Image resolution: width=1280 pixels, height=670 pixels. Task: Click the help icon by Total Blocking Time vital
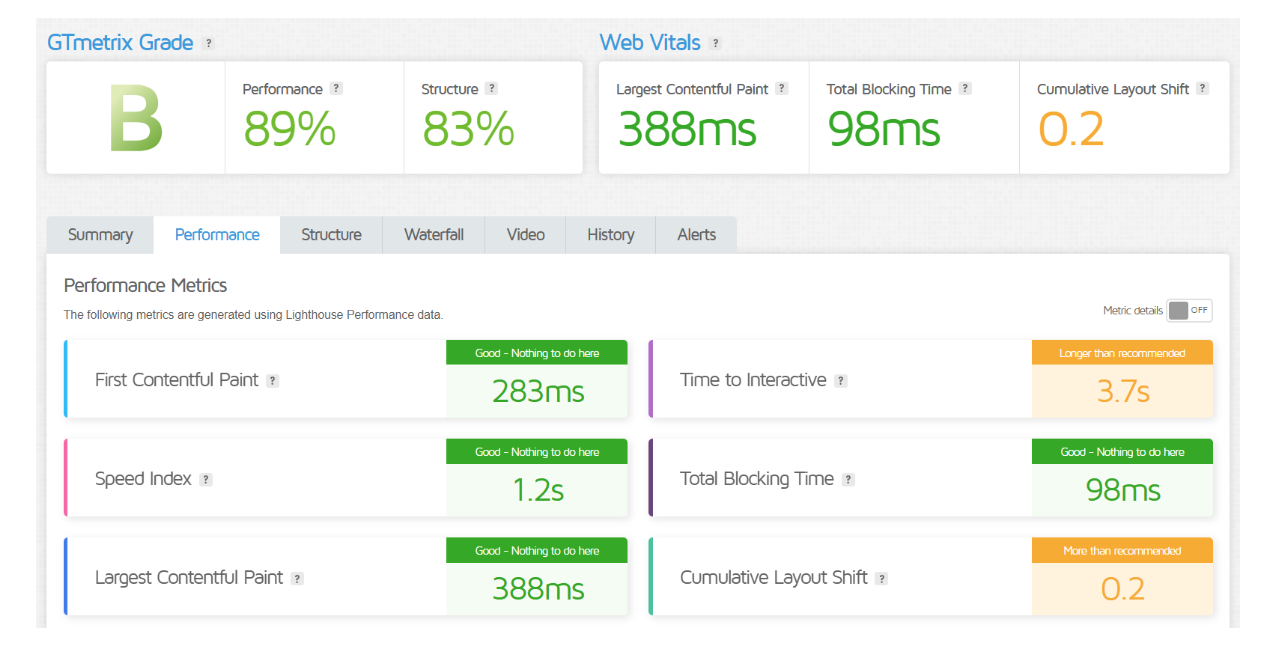pos(965,88)
